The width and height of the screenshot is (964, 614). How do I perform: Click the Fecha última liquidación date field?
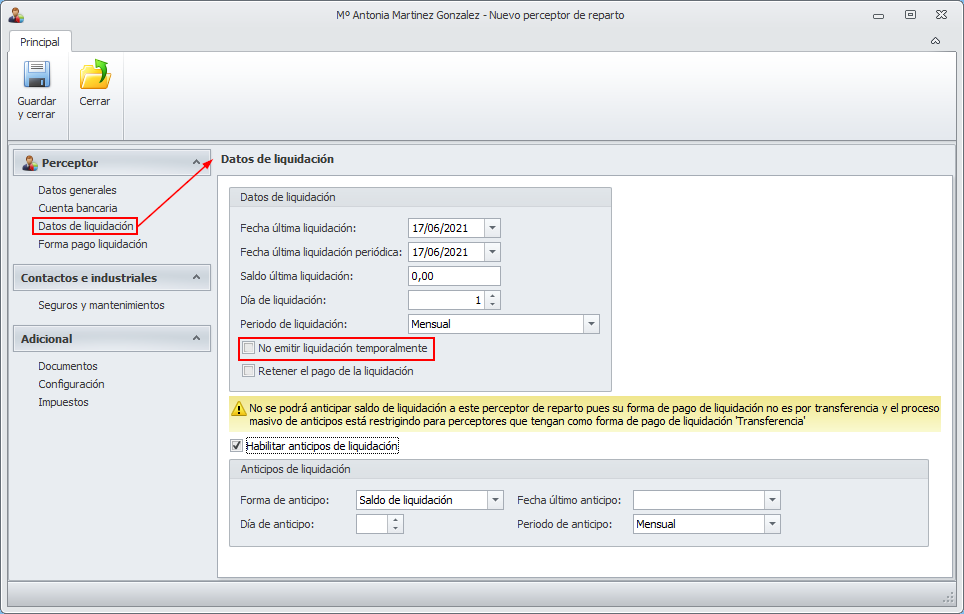tap(446, 228)
